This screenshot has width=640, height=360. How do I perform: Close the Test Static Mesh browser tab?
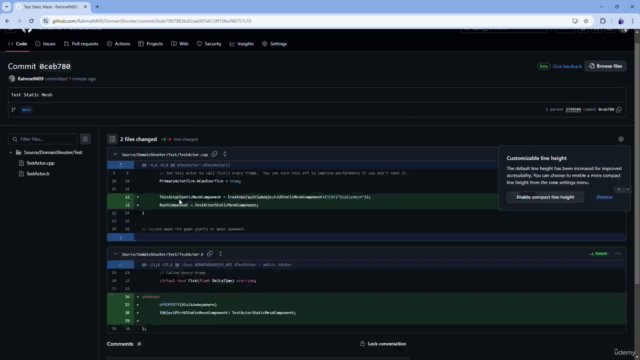[85, 7]
